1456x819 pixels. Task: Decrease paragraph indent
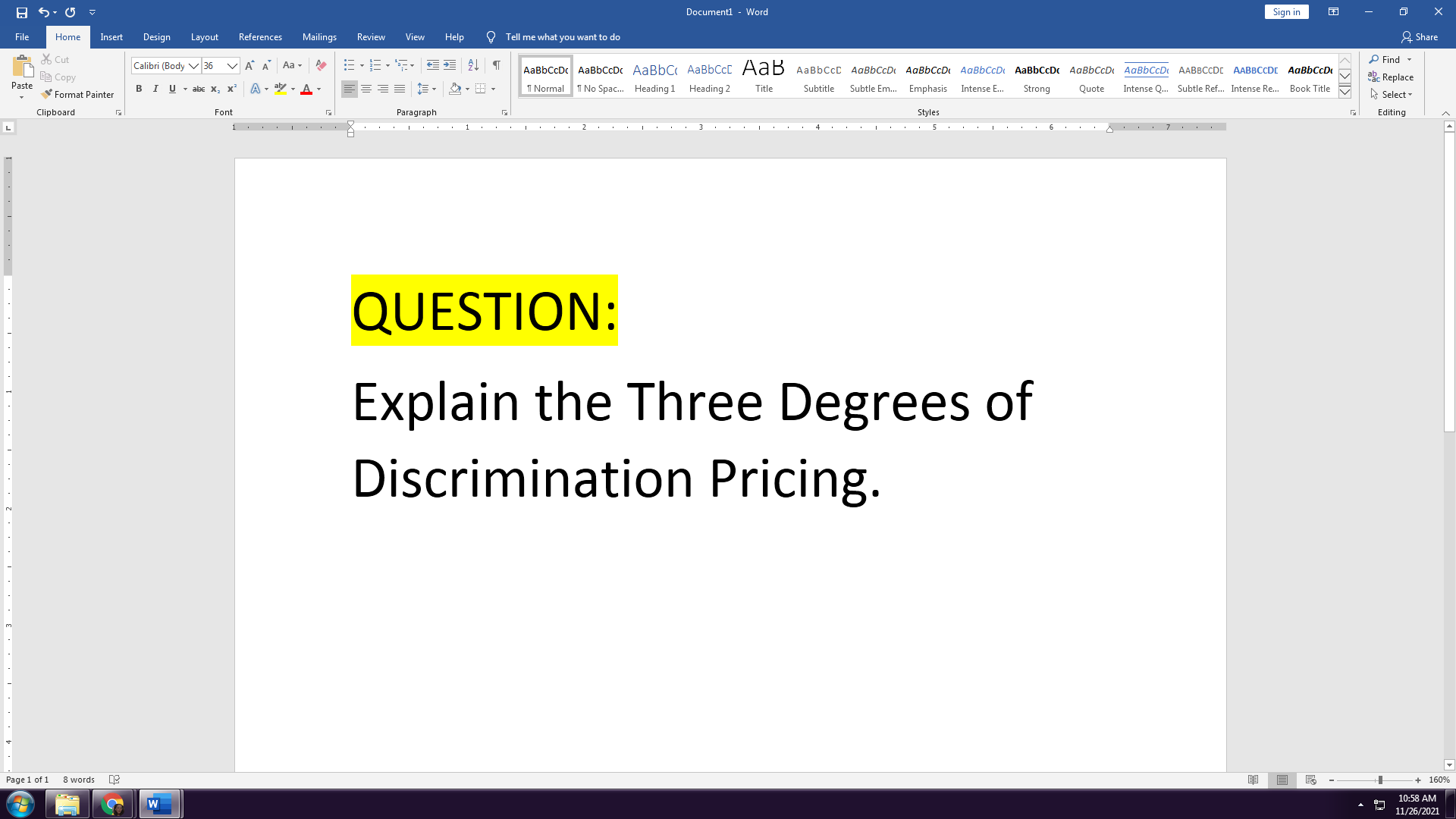432,65
